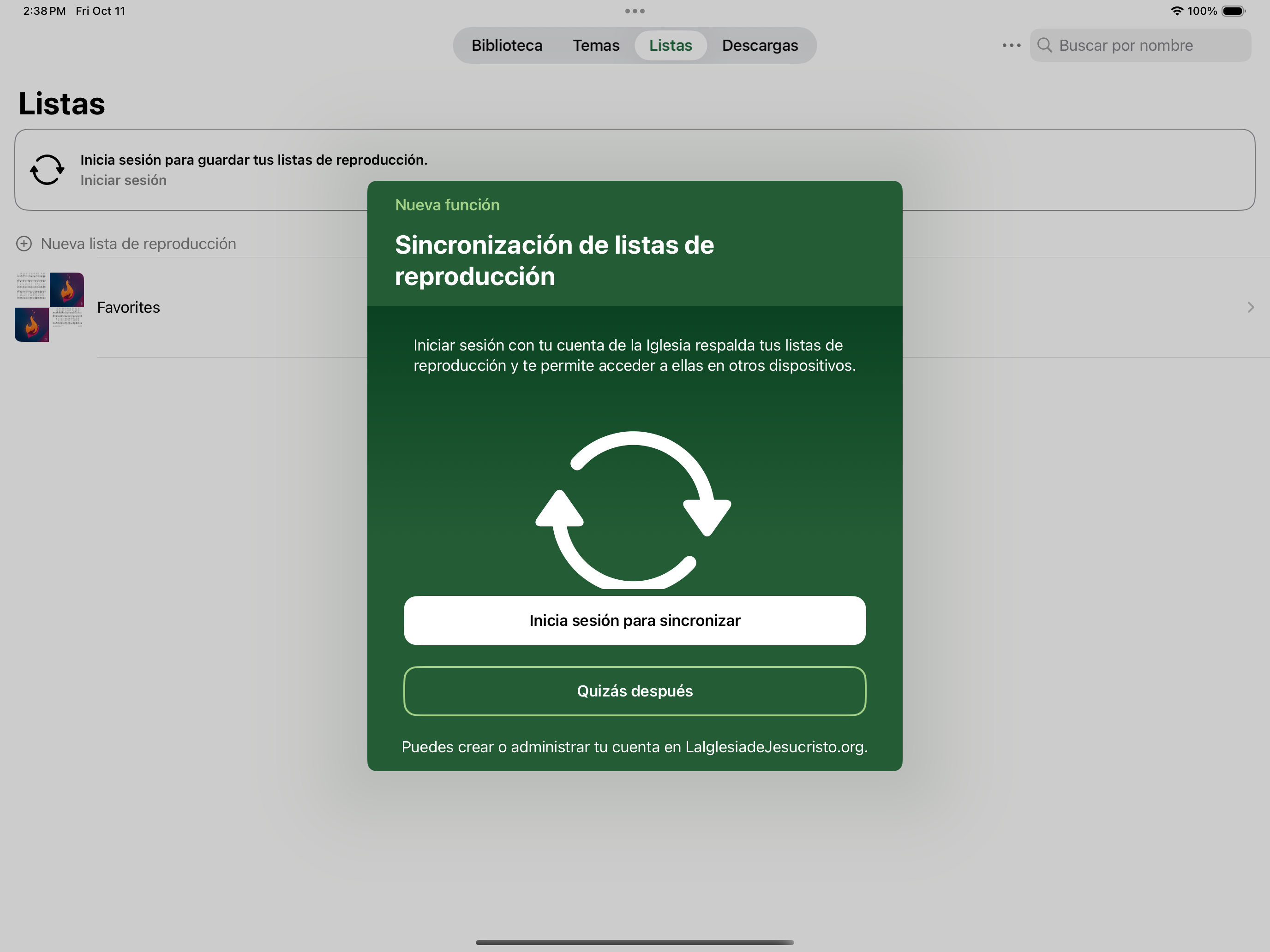Viewport: 1270px width, 952px height.
Task: Switch to the Temas tab
Action: click(x=596, y=45)
